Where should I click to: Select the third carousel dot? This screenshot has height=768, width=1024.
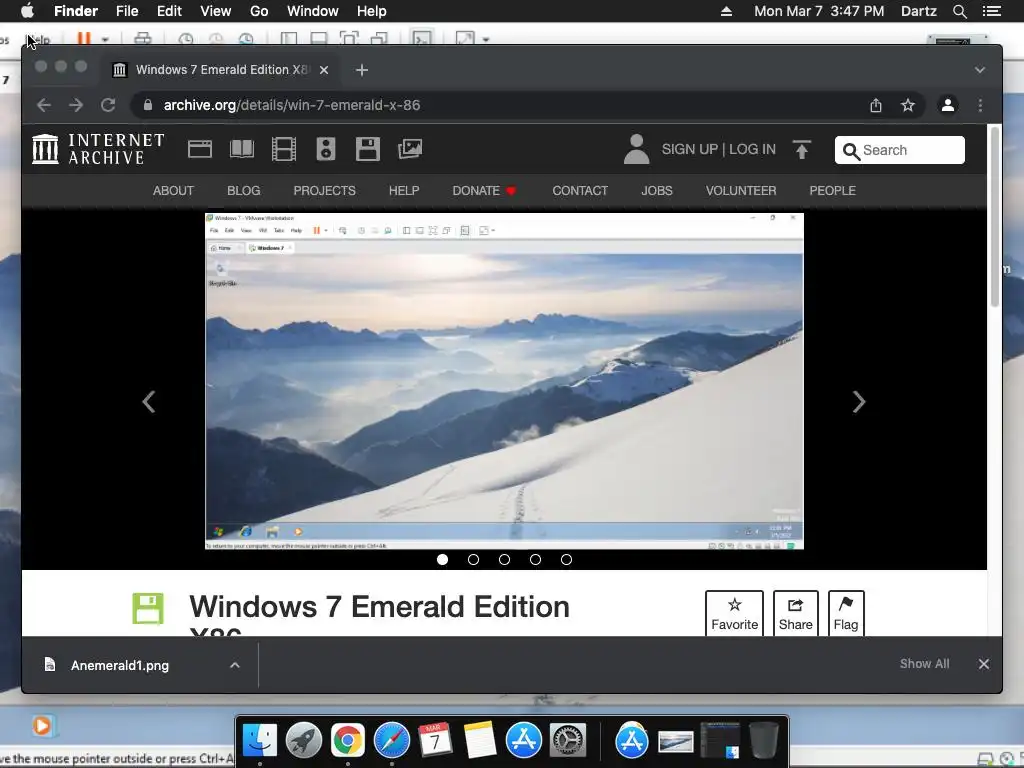pos(504,560)
